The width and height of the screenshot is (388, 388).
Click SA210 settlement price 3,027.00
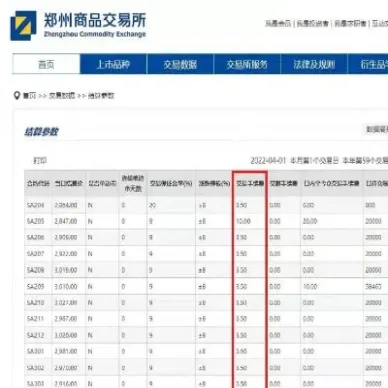pyautogui.click(x=66, y=303)
